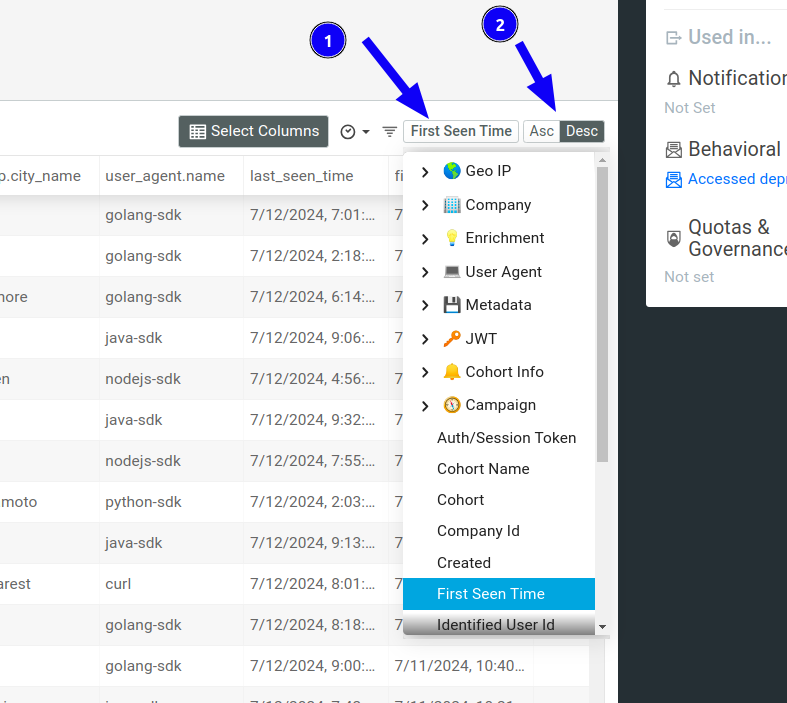Select Auth/Session Token from the list
This screenshot has height=703, width=787.
506,438
